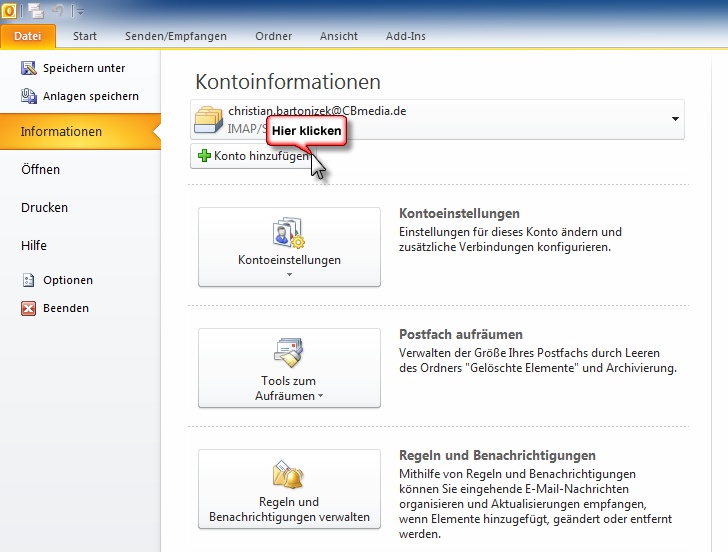Image resolution: width=728 pixels, height=552 pixels.
Task: Choose Öffnen in the left sidebar
Action: [x=41, y=170]
